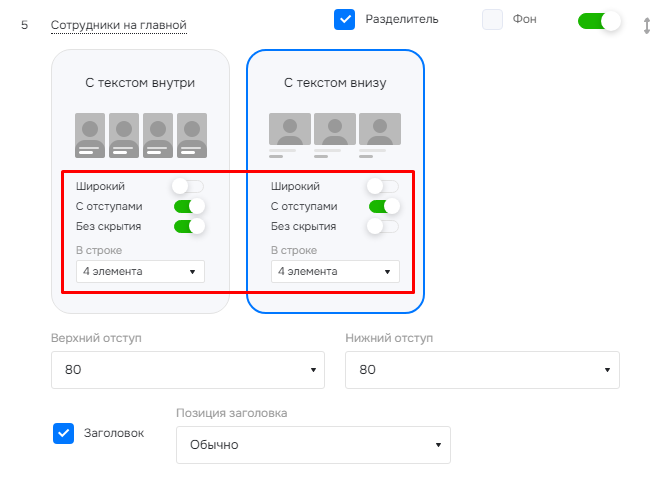Enable Без скрытия in 'С текстом внизу' card
668x486 pixels.
pos(383,226)
